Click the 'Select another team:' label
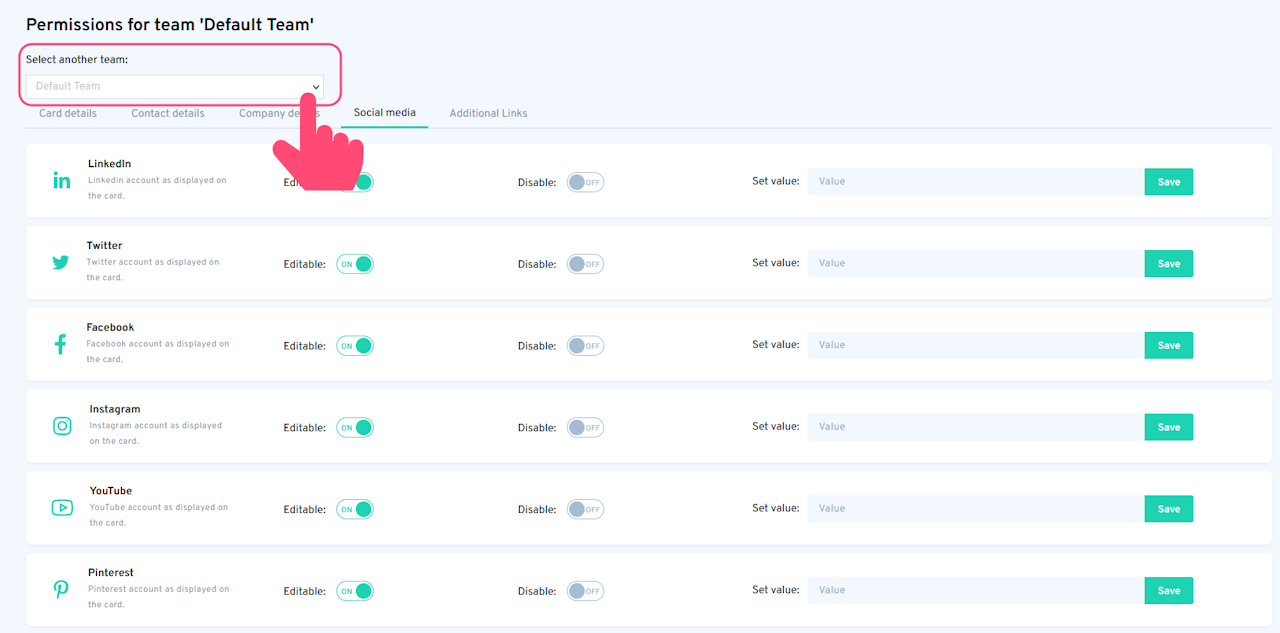 (x=77, y=60)
